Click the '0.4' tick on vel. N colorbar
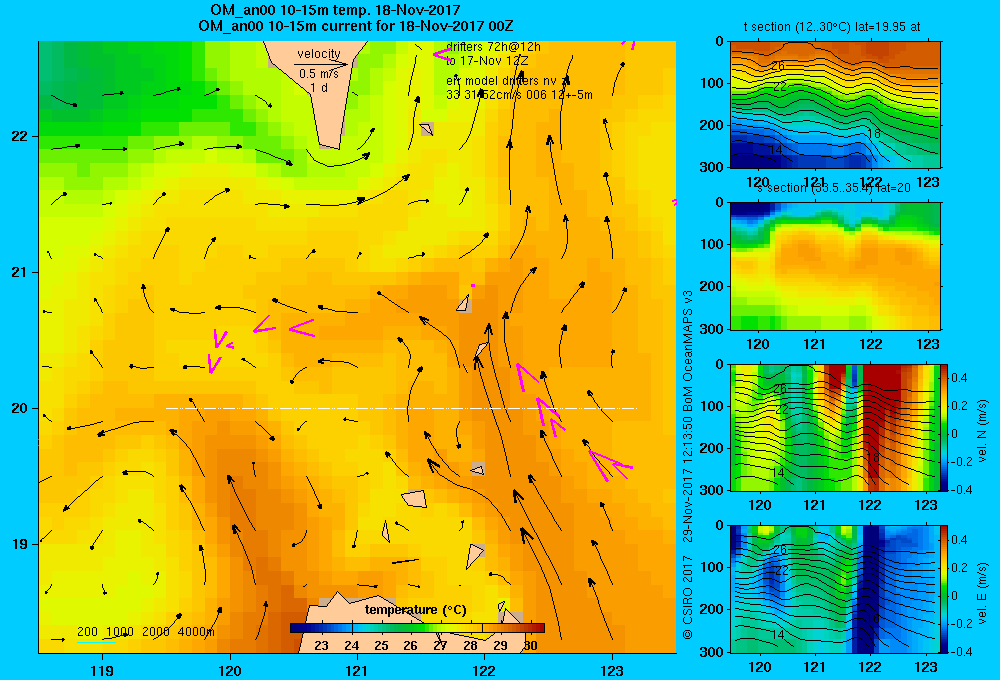1000x680 pixels. point(959,378)
